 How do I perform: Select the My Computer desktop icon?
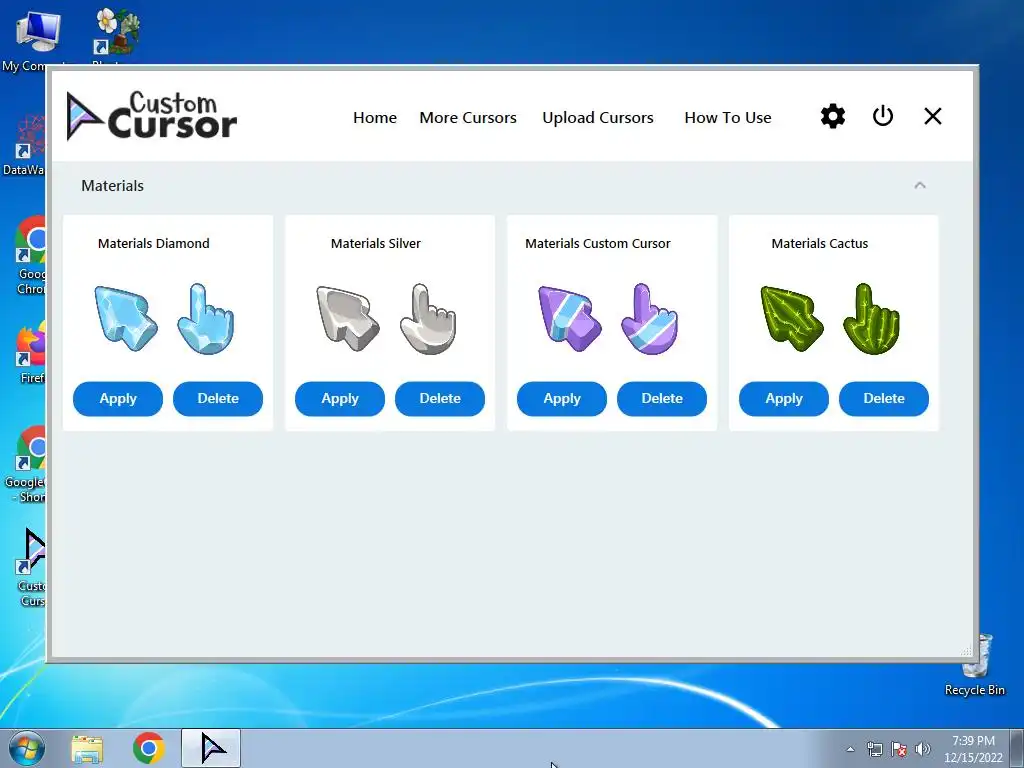[x=33, y=39]
